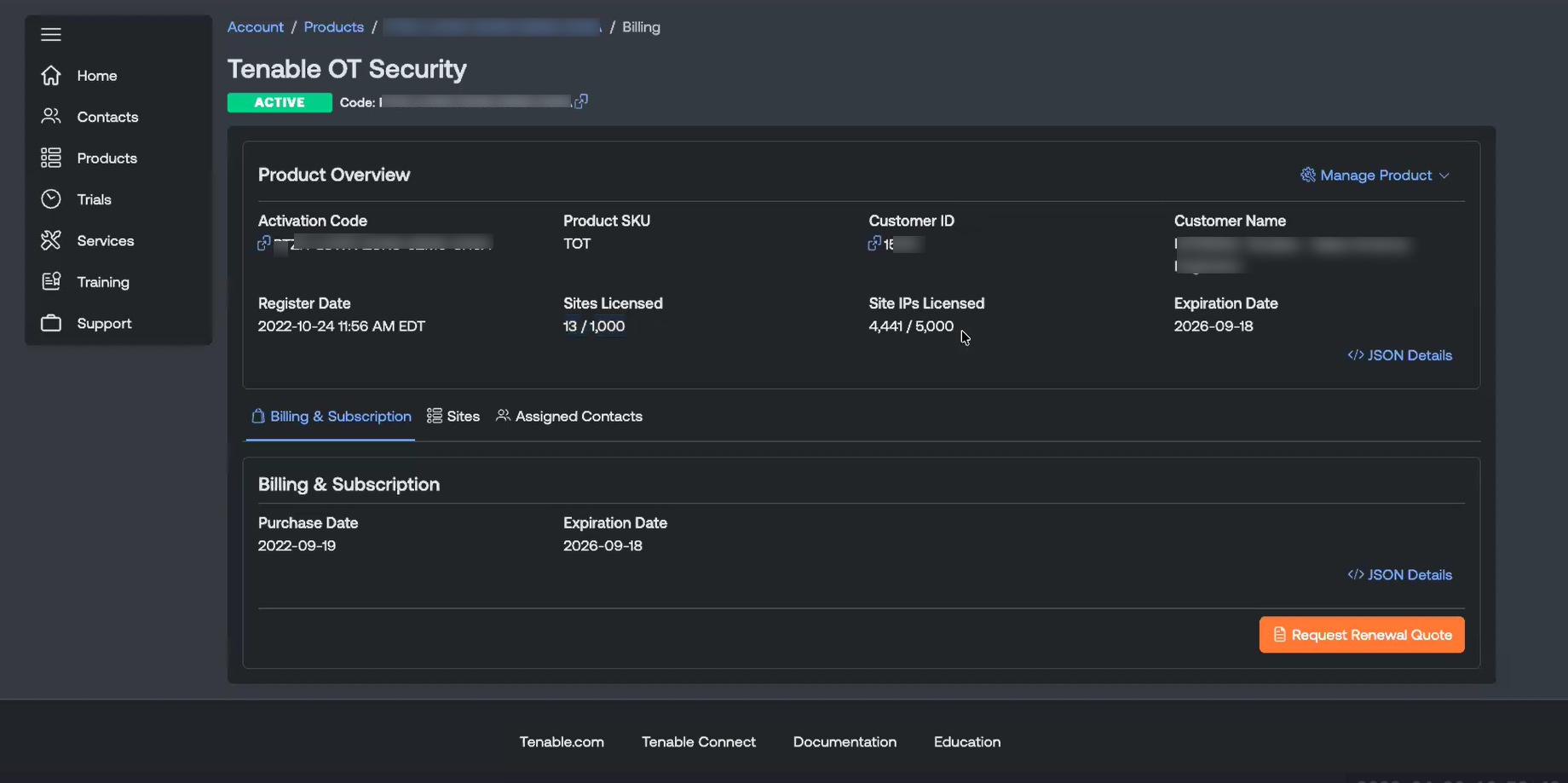Viewport: 1568px width, 783px height.
Task: Click the Billing & Subscription bag icon
Action: point(258,416)
